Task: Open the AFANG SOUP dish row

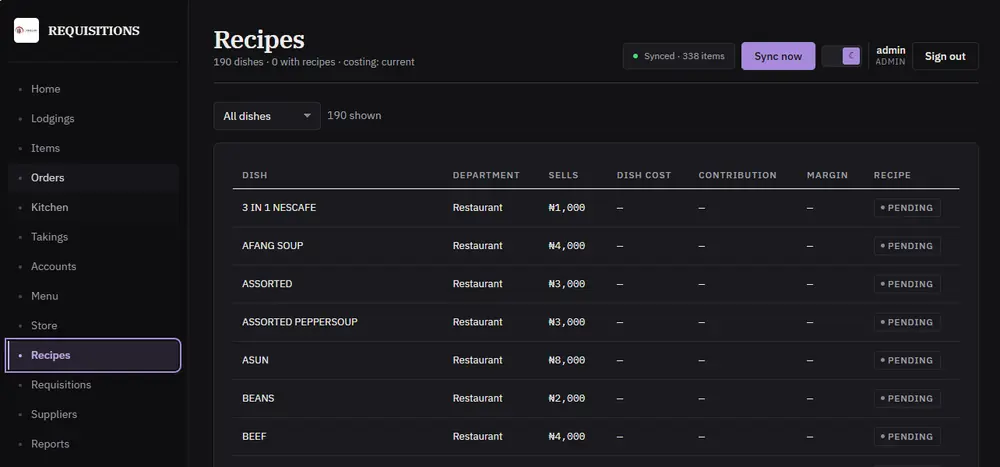Action: coord(596,246)
